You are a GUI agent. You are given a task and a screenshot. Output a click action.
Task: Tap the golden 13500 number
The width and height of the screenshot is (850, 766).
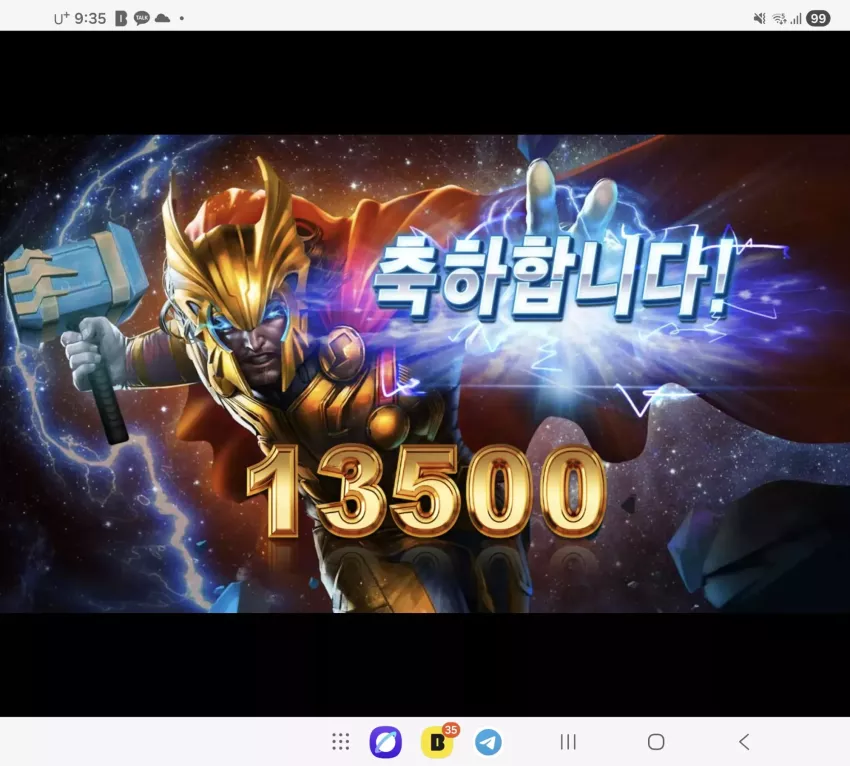(x=426, y=491)
